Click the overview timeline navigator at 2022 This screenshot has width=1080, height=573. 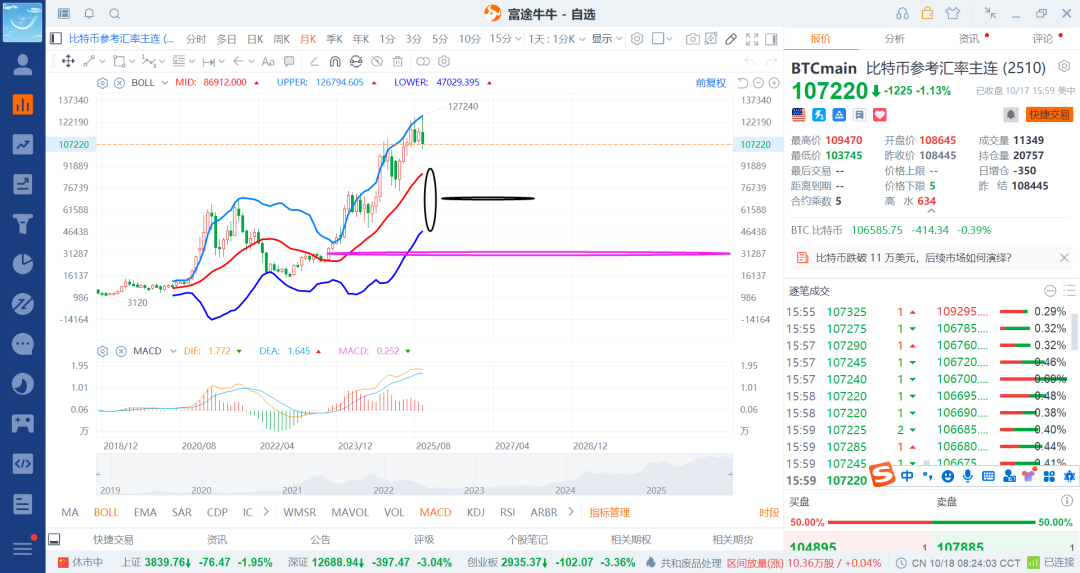point(384,490)
